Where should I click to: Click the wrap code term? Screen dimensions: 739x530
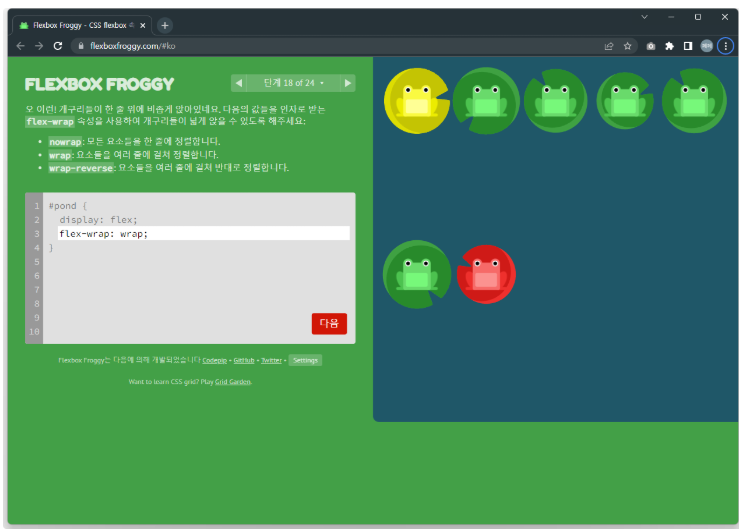tap(60, 155)
